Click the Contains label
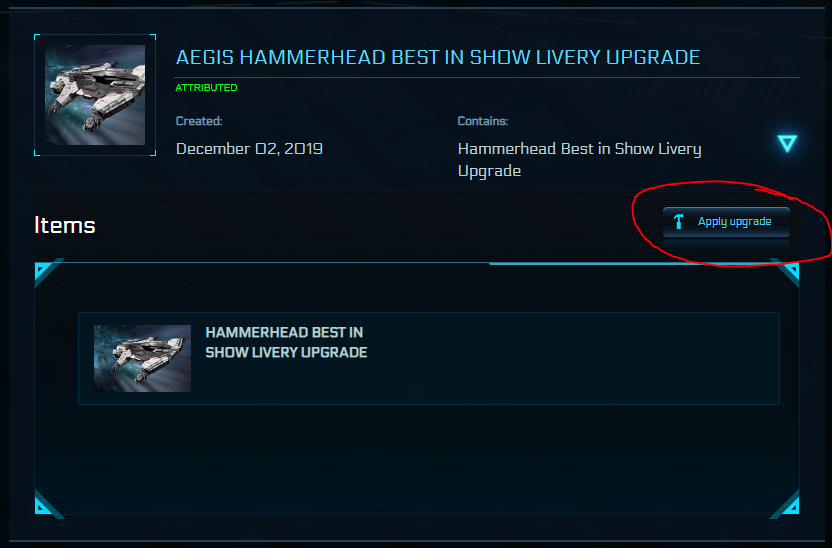Image resolution: width=832 pixels, height=548 pixels. (x=483, y=121)
